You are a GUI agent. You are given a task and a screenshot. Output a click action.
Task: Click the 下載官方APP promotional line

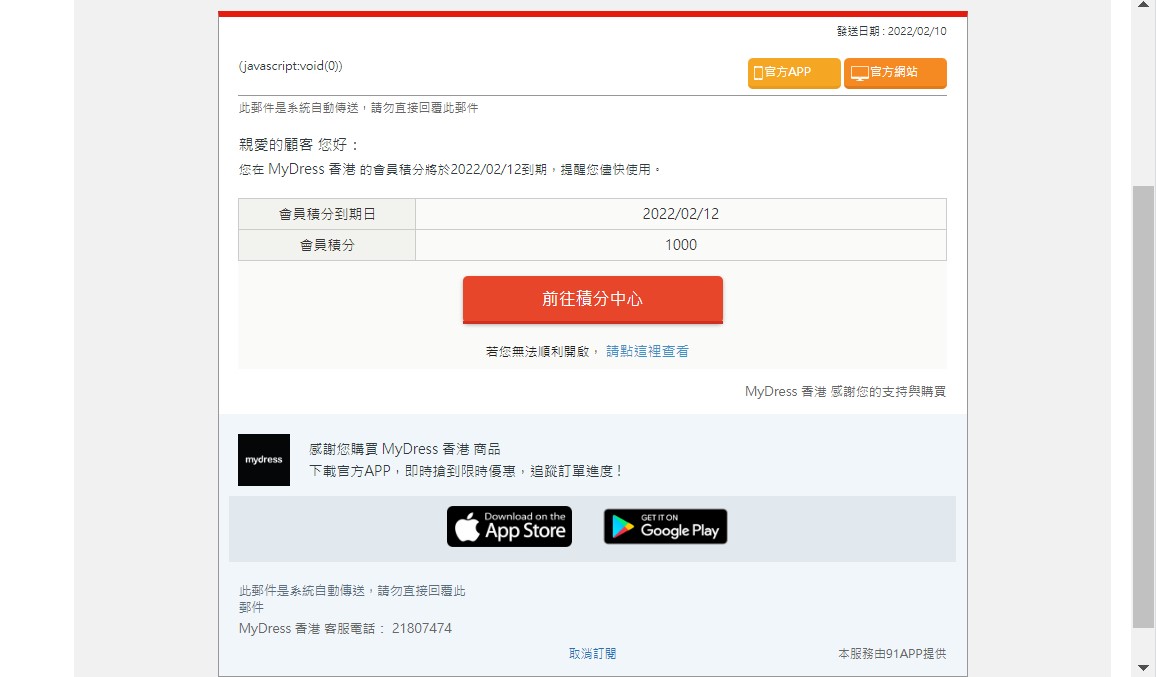click(466, 471)
